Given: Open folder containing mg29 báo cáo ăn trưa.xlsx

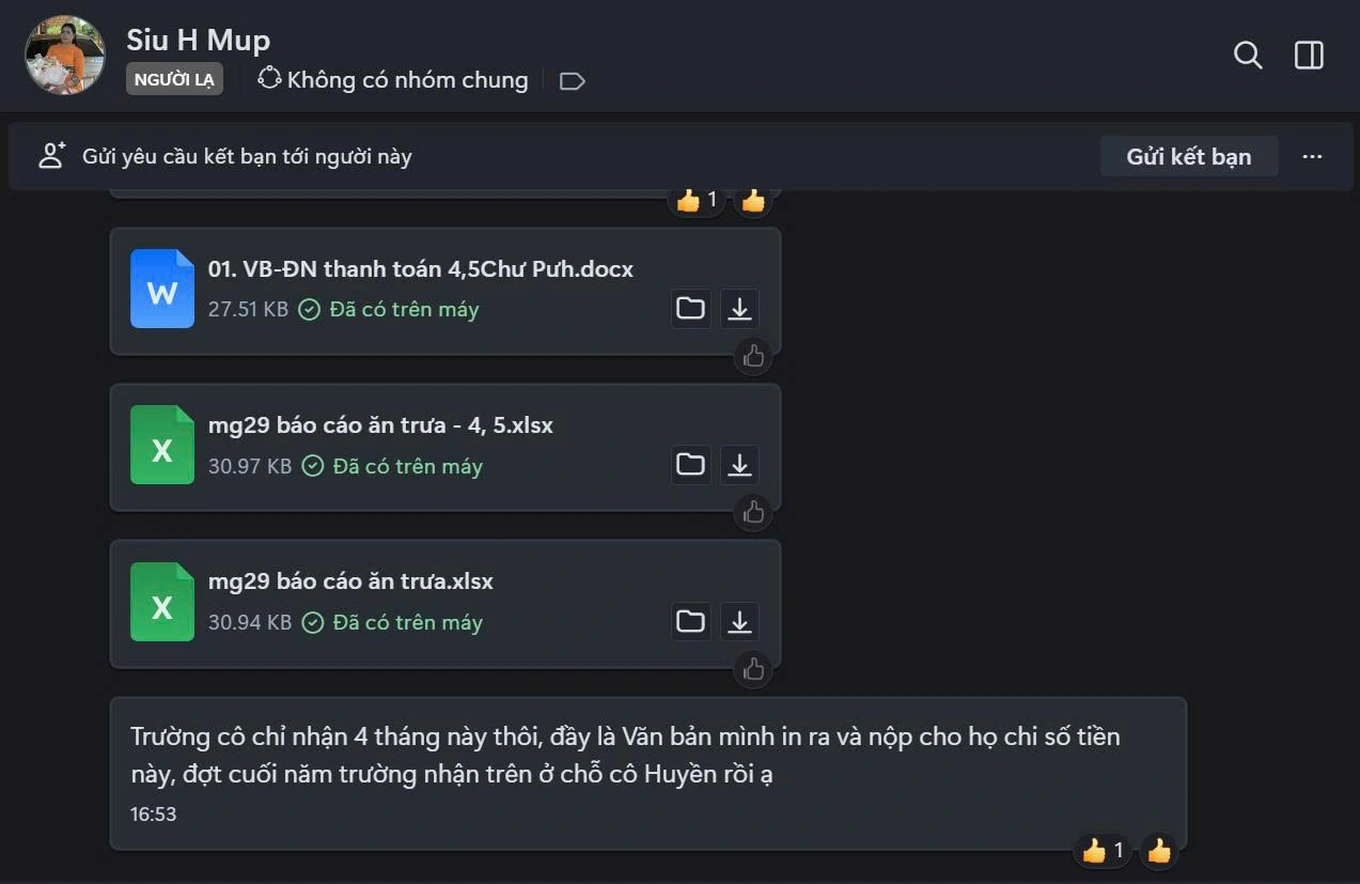Looking at the screenshot, I should pyautogui.click(x=690, y=622).
